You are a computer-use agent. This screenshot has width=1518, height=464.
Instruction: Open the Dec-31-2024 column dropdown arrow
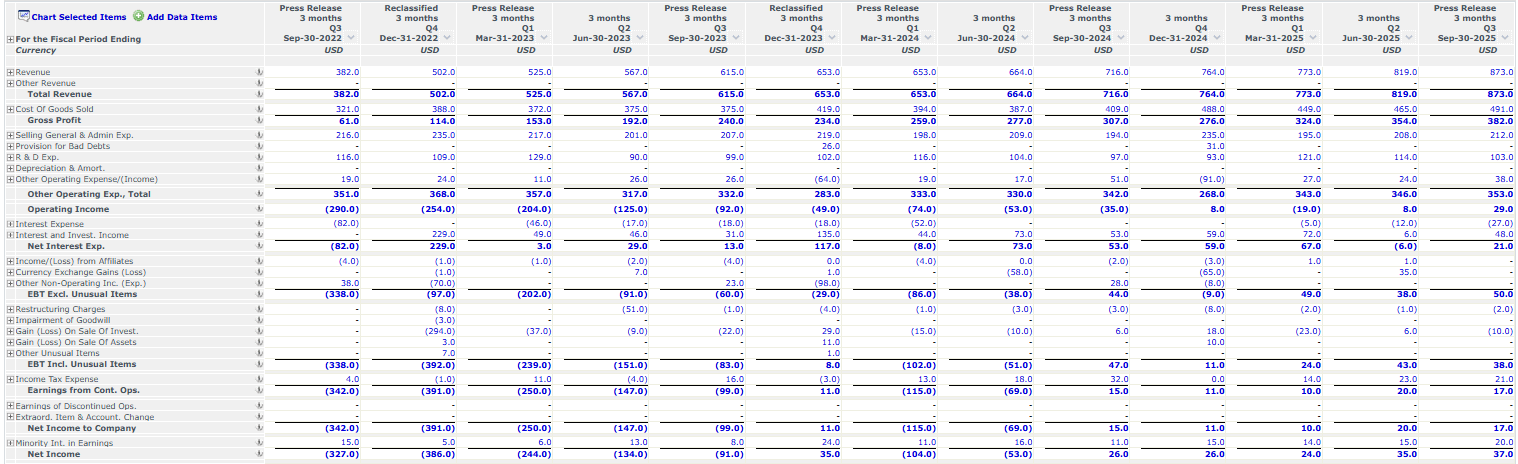[1218, 38]
